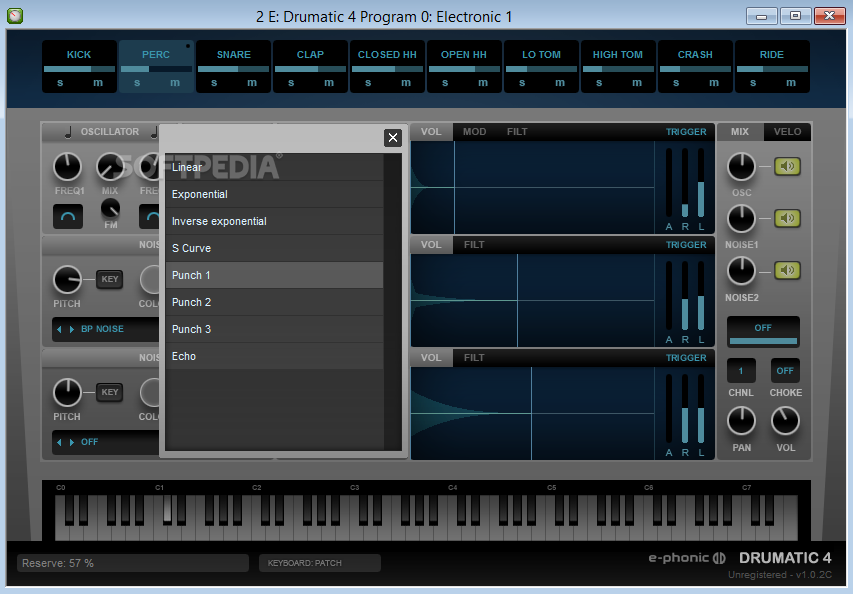The height and width of the screenshot is (594, 853).
Task: Click the FREQ1 oscillator knob
Action: [x=67, y=166]
